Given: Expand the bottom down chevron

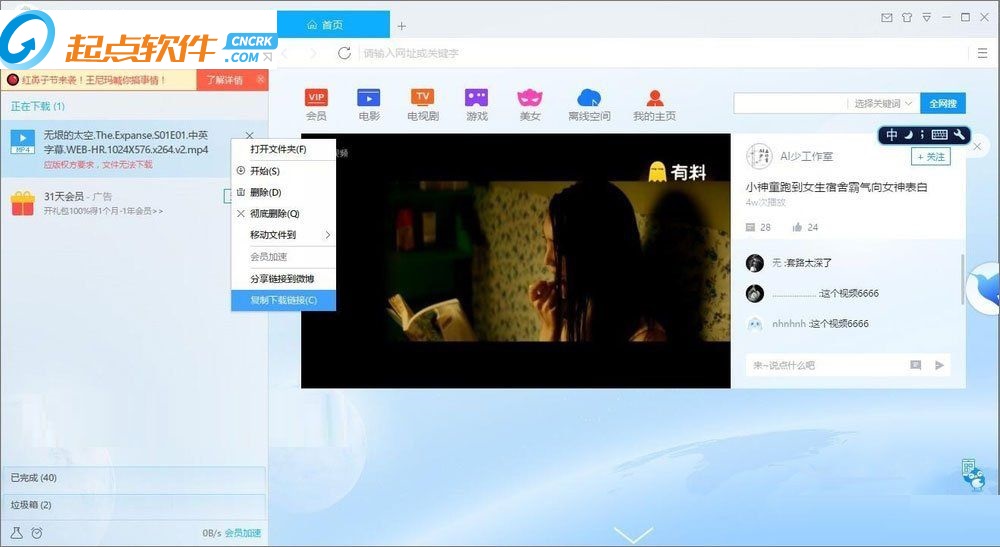Looking at the screenshot, I should coord(633,534).
